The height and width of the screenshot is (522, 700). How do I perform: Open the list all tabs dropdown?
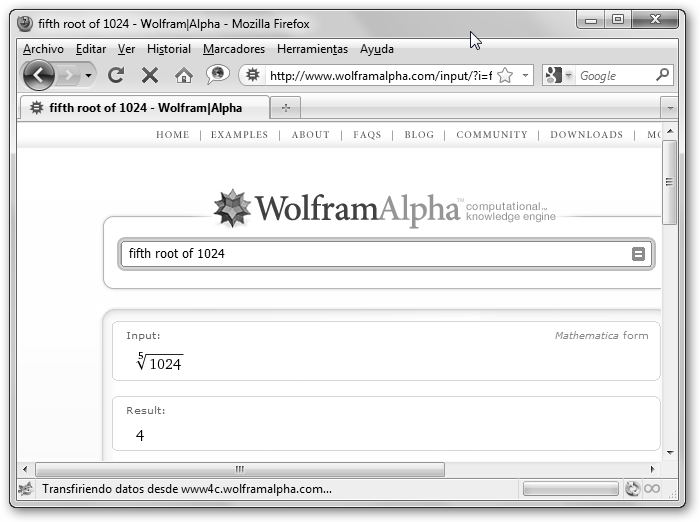(x=668, y=107)
